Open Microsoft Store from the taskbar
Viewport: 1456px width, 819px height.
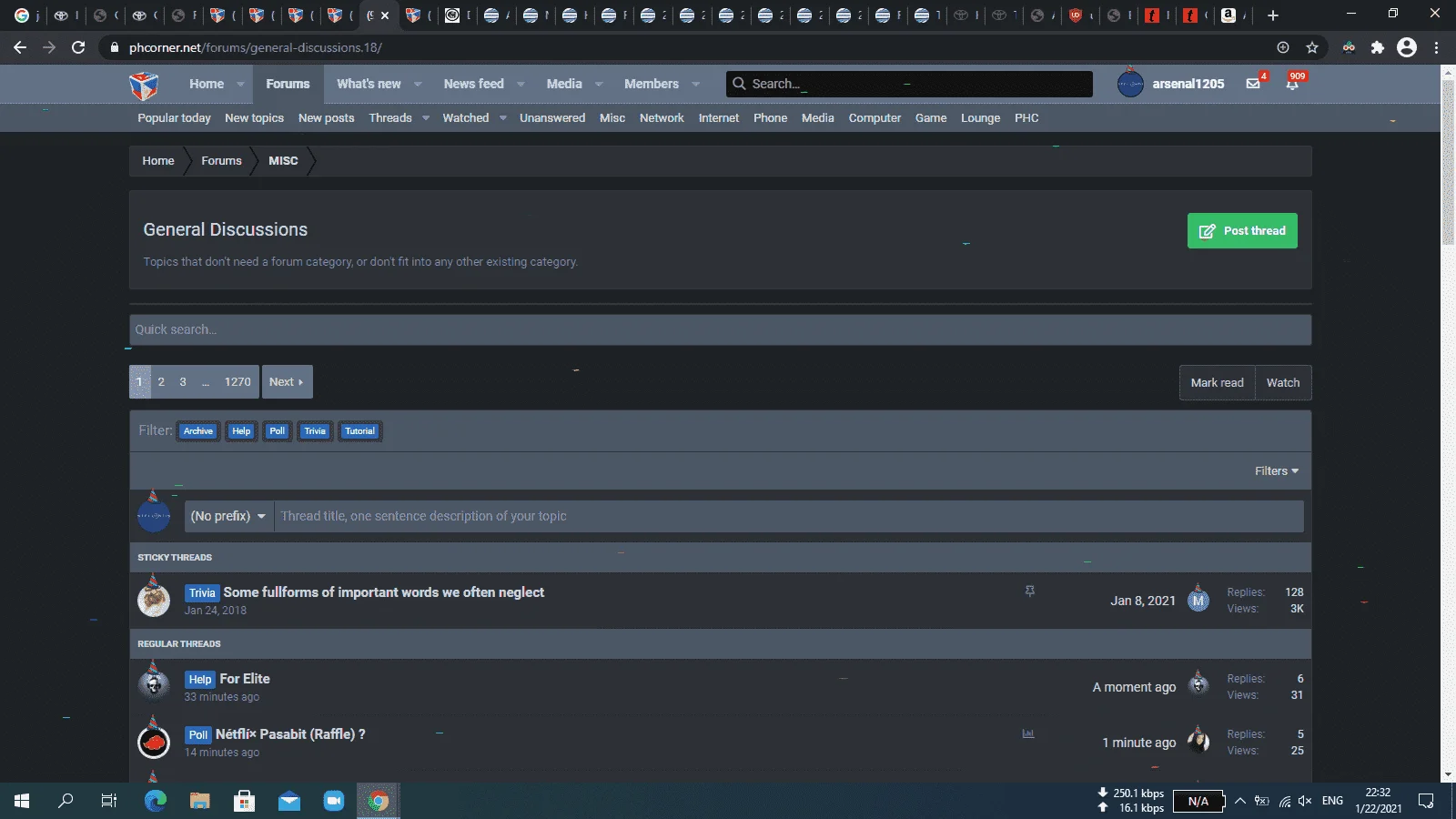(x=244, y=801)
